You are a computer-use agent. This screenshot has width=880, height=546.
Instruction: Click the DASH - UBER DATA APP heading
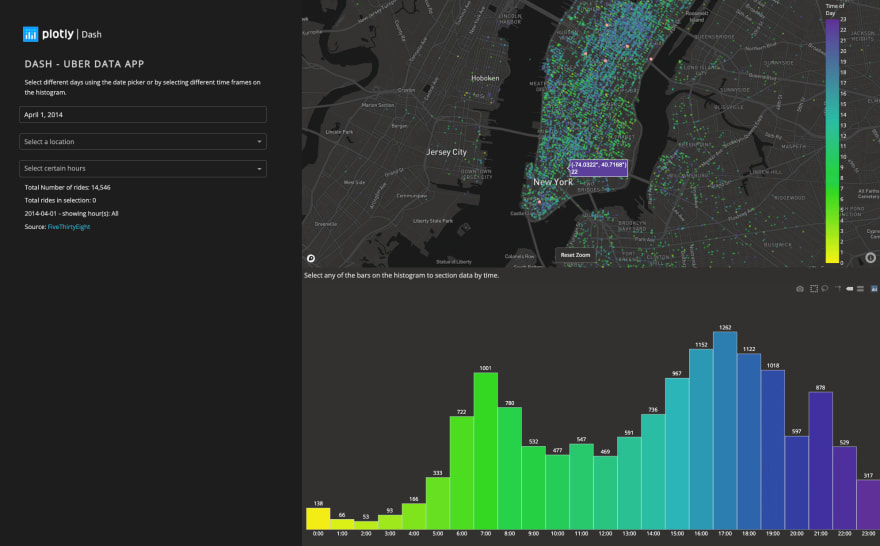(84, 64)
